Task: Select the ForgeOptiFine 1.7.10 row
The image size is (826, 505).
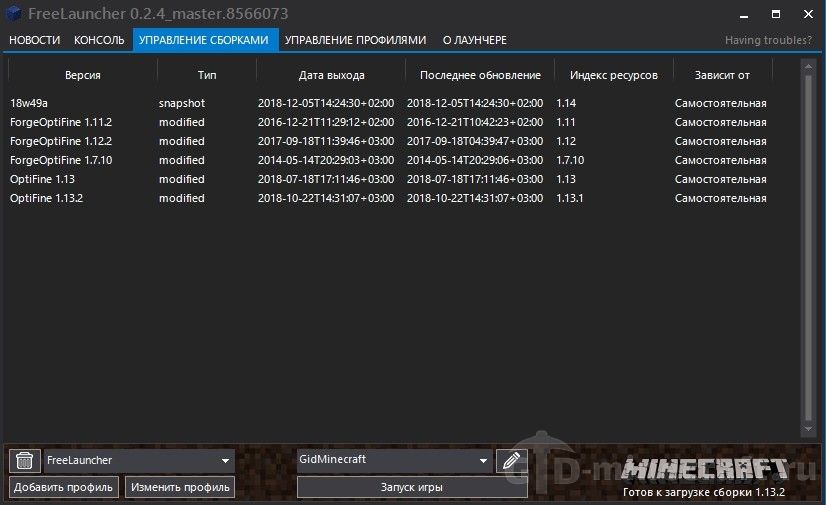Action: coord(390,160)
